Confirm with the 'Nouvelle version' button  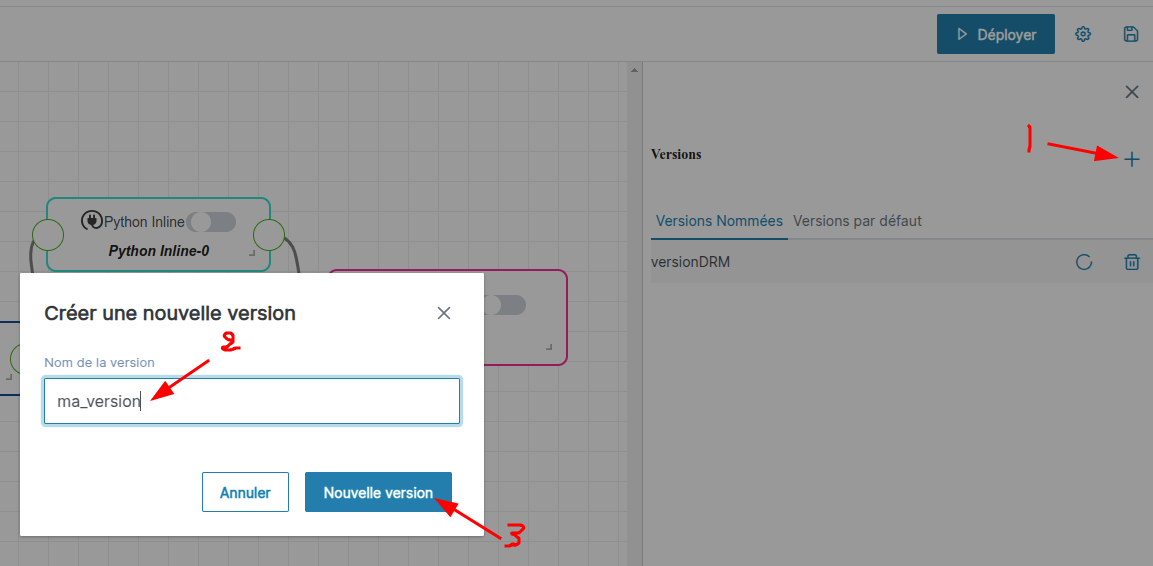378,492
